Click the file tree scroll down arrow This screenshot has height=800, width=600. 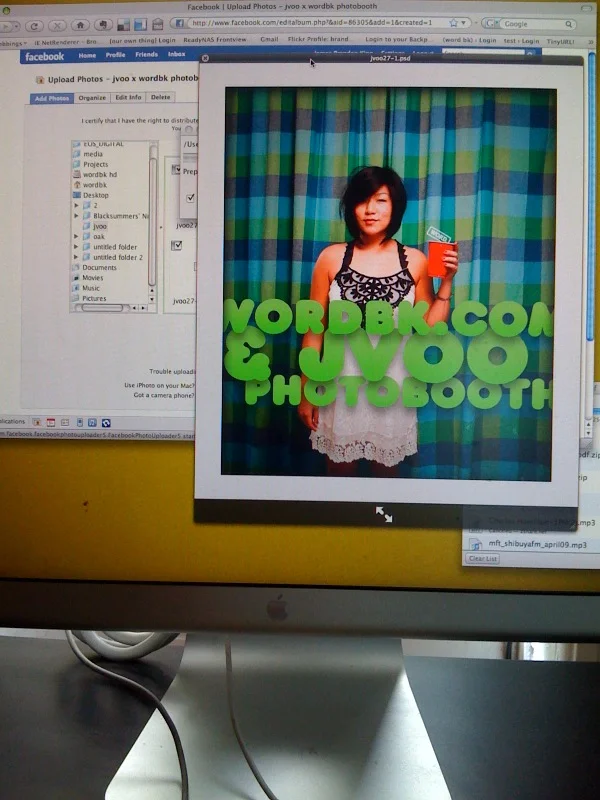point(152,299)
